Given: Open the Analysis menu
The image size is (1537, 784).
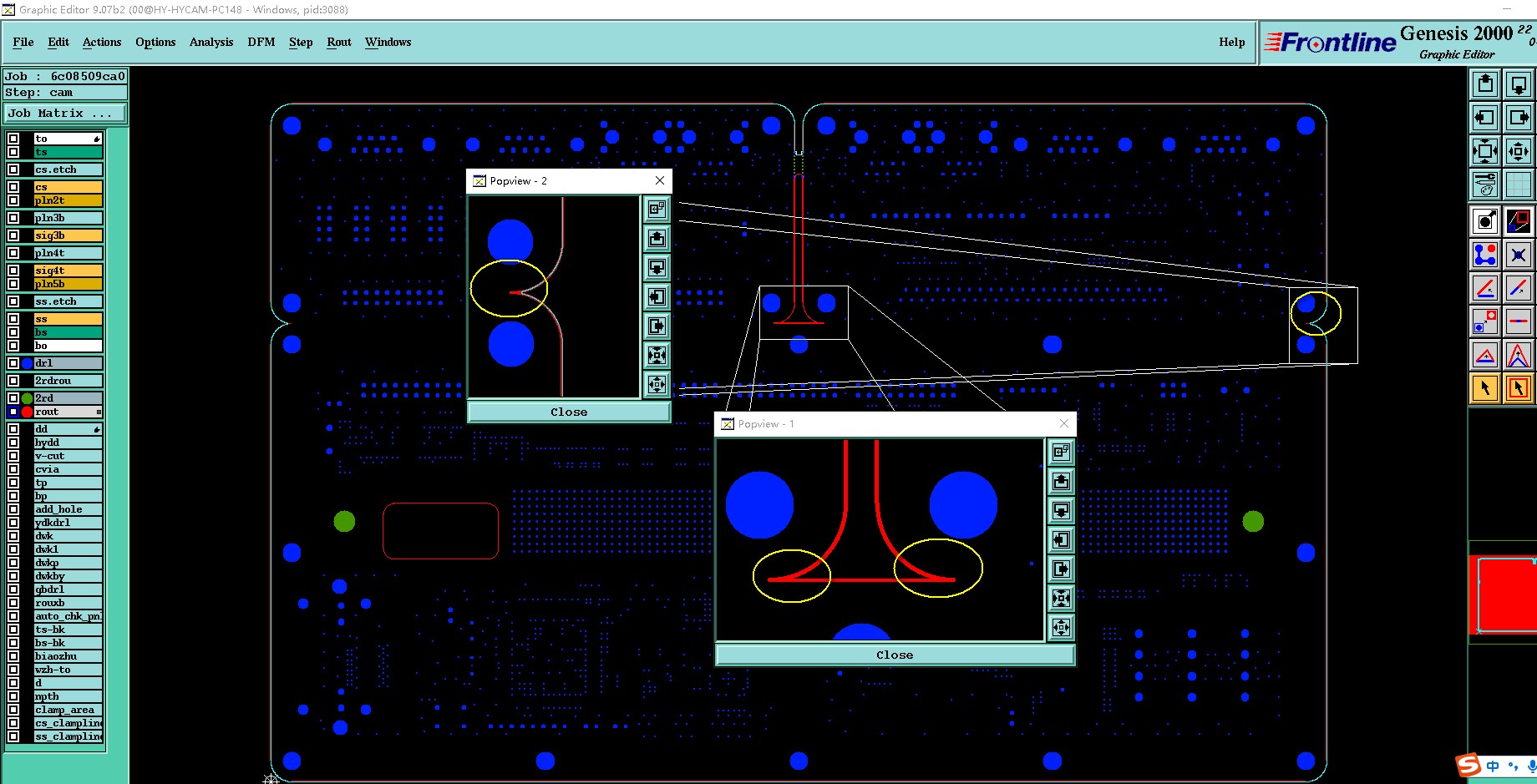Looking at the screenshot, I should tap(211, 42).
